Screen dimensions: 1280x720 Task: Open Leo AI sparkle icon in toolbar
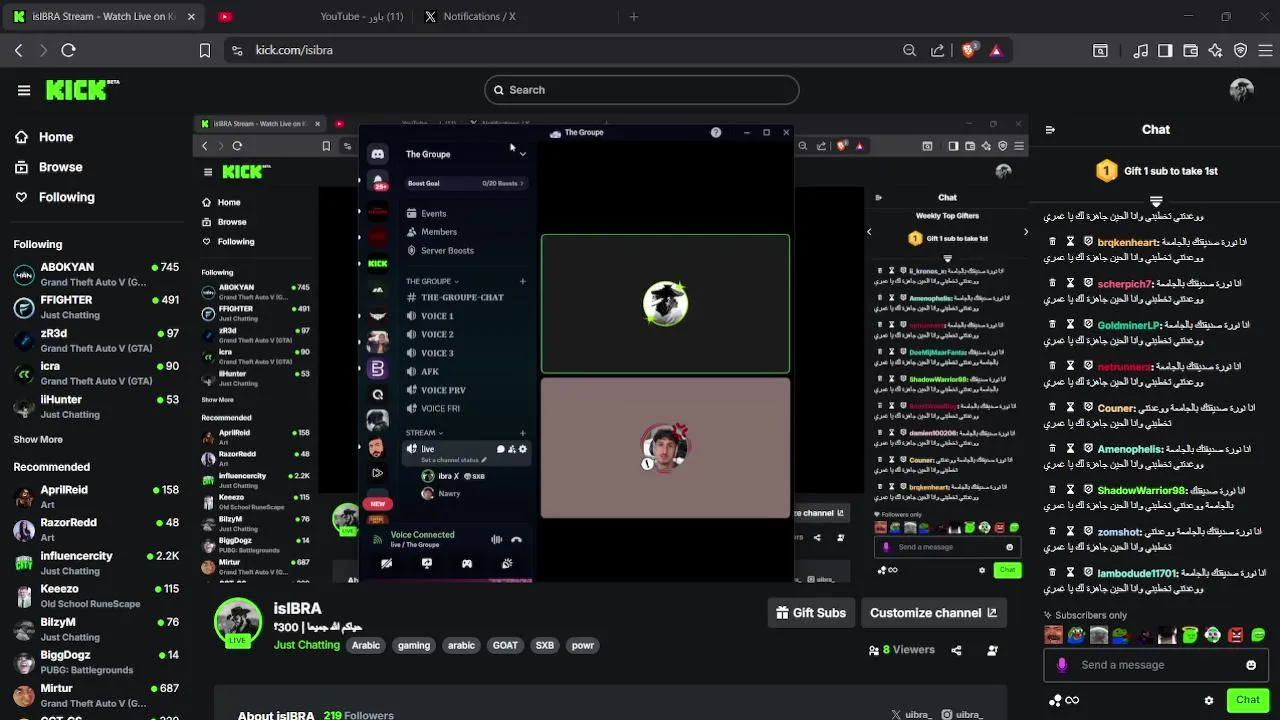(1215, 50)
